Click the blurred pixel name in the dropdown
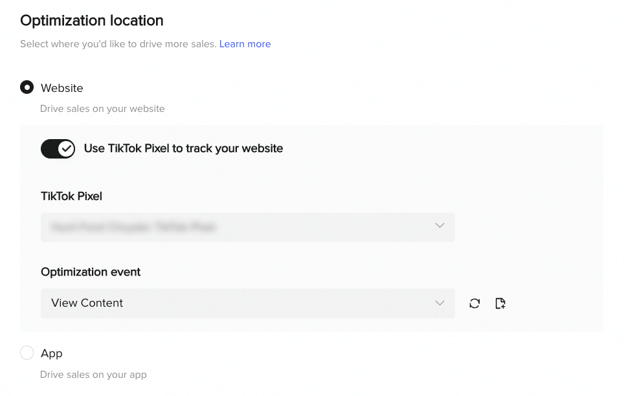This screenshot has width=624, height=396. (134, 227)
